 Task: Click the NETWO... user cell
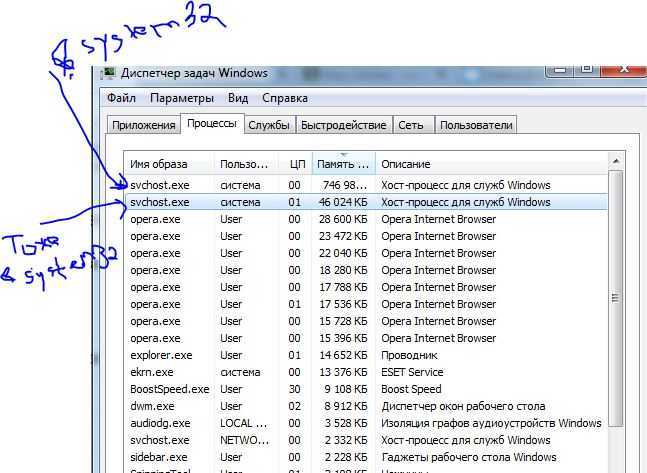click(244, 440)
